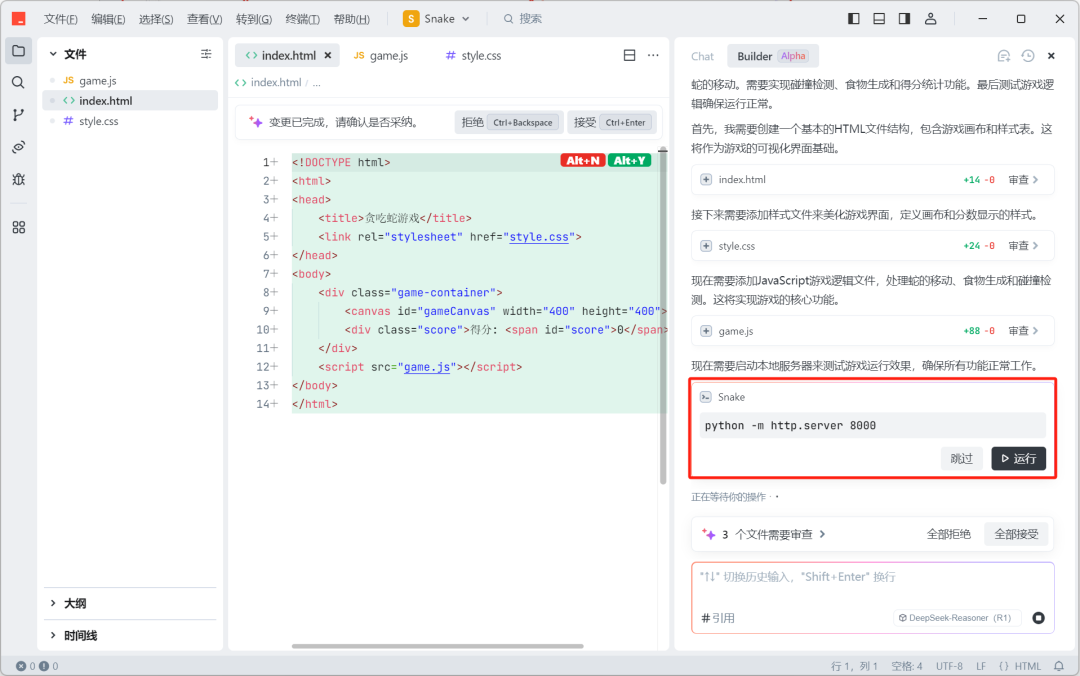
Task: Open the 编辑 menu
Action: click(108, 19)
